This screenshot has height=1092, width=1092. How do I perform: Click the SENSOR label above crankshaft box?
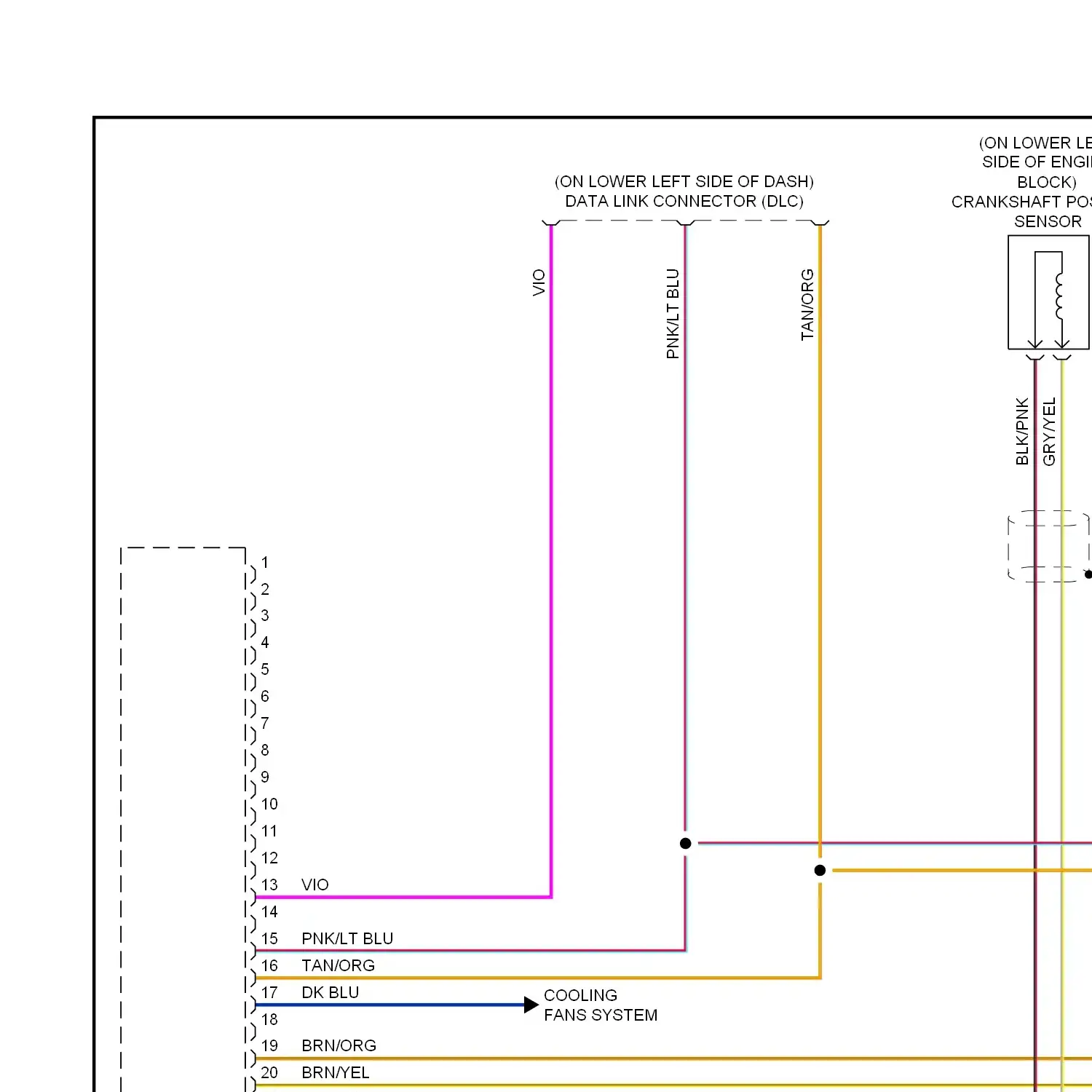coord(1048,221)
